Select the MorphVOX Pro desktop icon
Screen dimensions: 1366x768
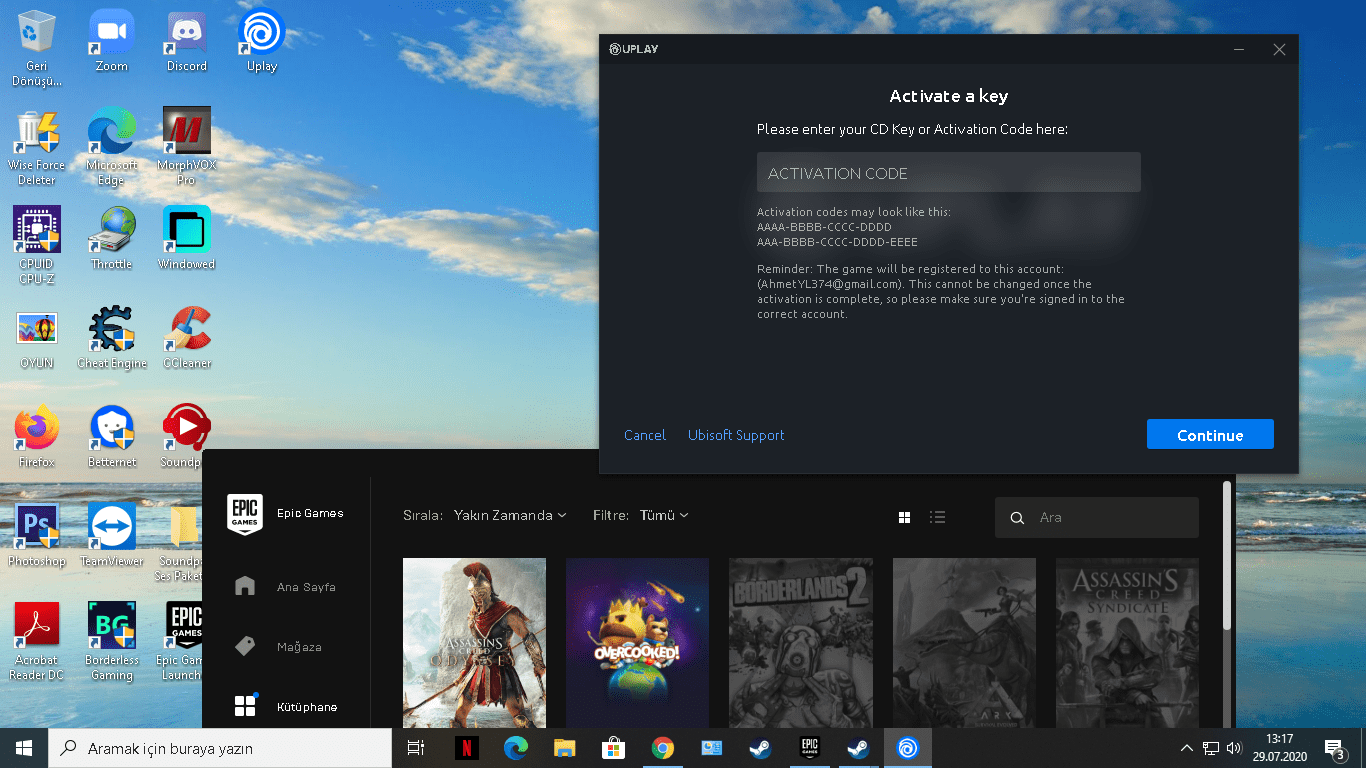pos(187,147)
